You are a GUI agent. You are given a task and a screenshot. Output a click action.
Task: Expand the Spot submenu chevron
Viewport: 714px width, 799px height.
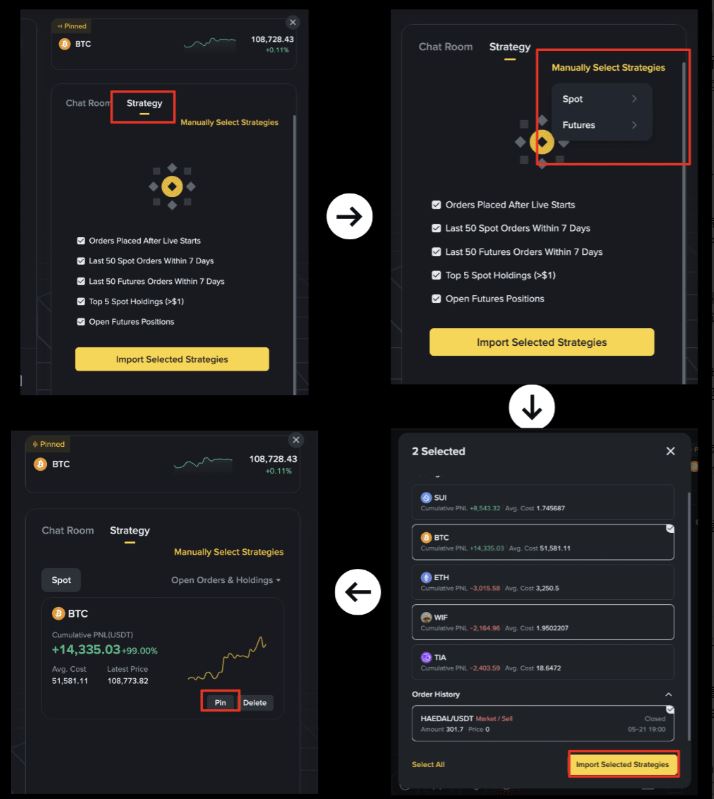pos(634,98)
